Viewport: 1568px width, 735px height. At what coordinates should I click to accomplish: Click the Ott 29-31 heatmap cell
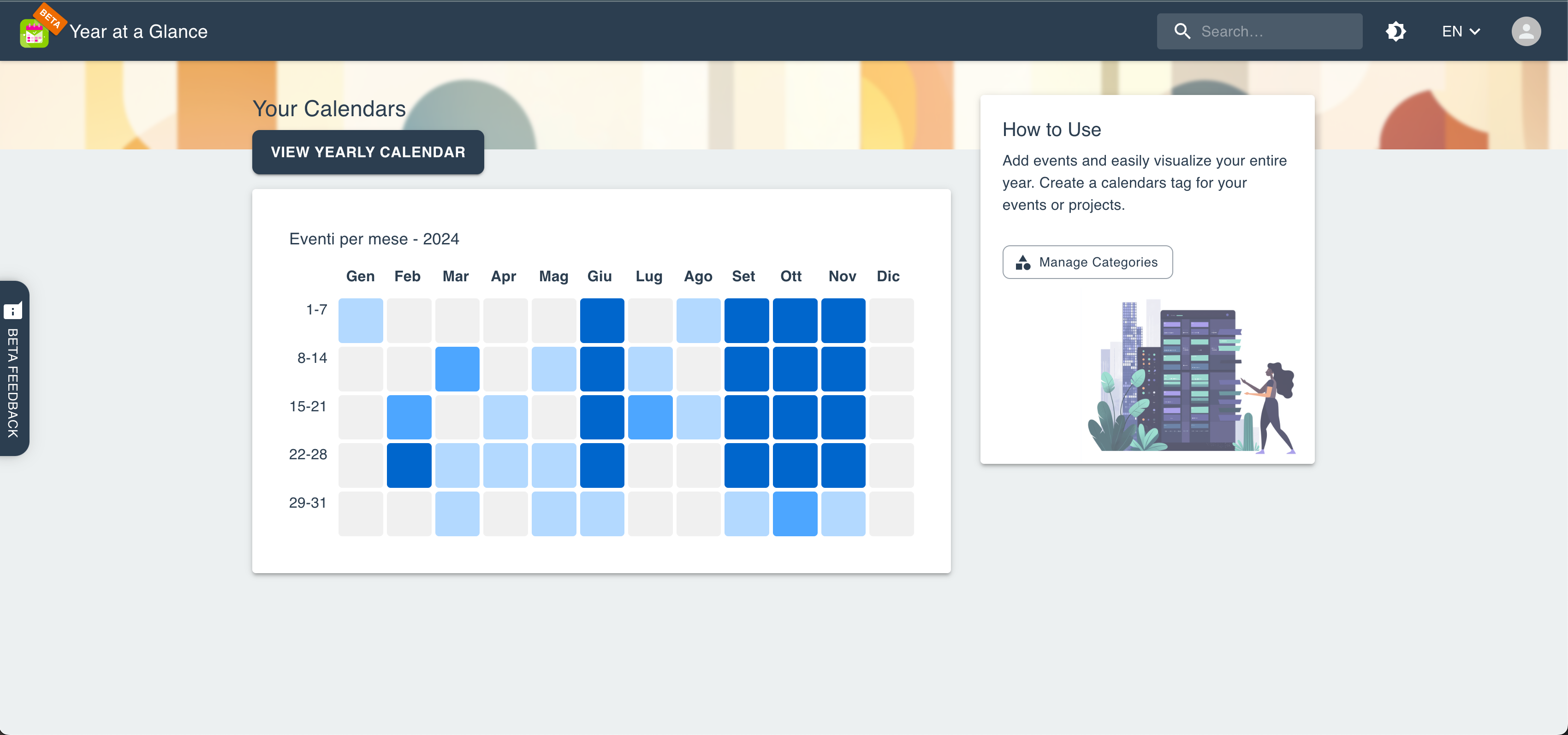pos(794,514)
